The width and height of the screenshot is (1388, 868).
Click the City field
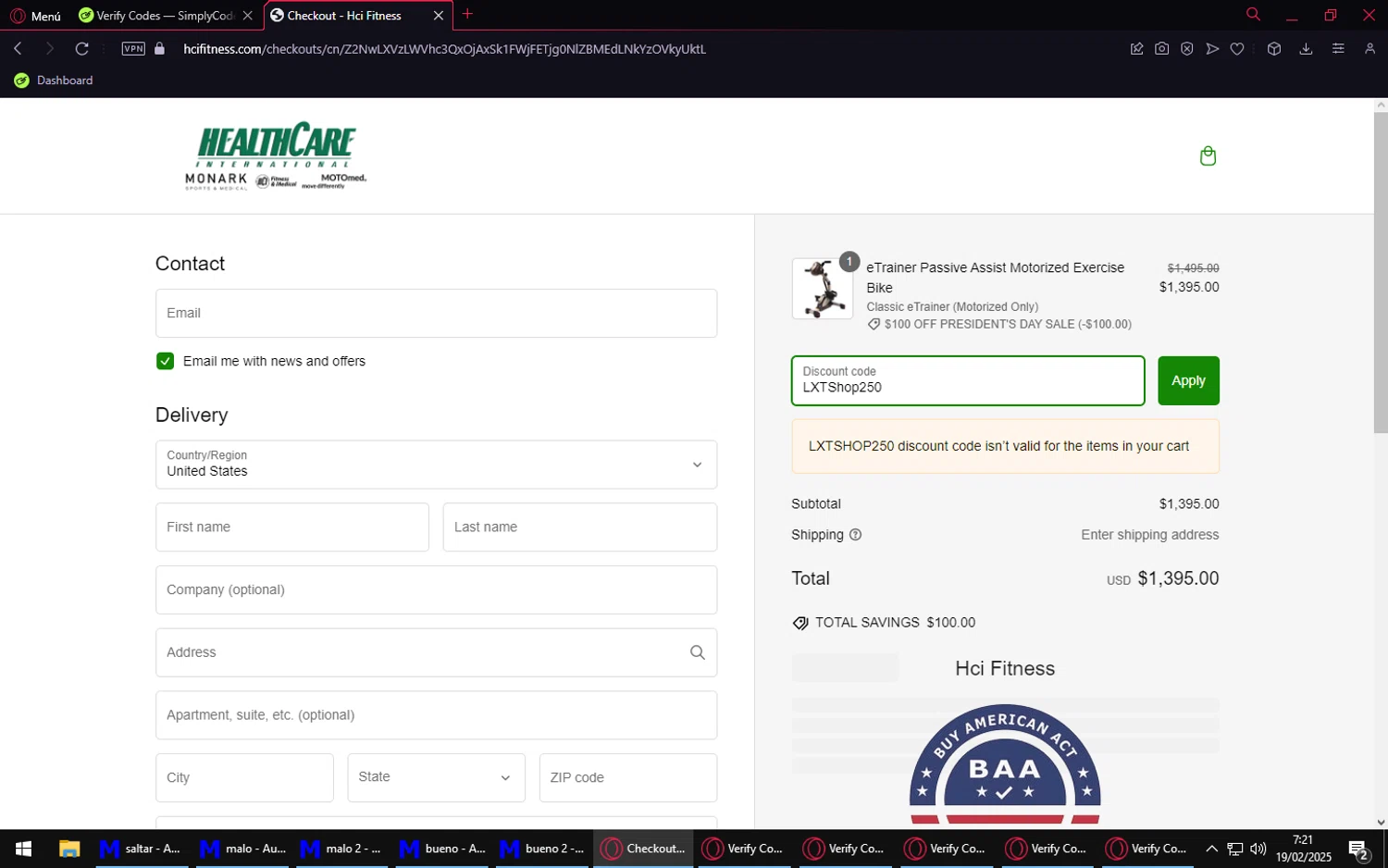[x=244, y=778]
